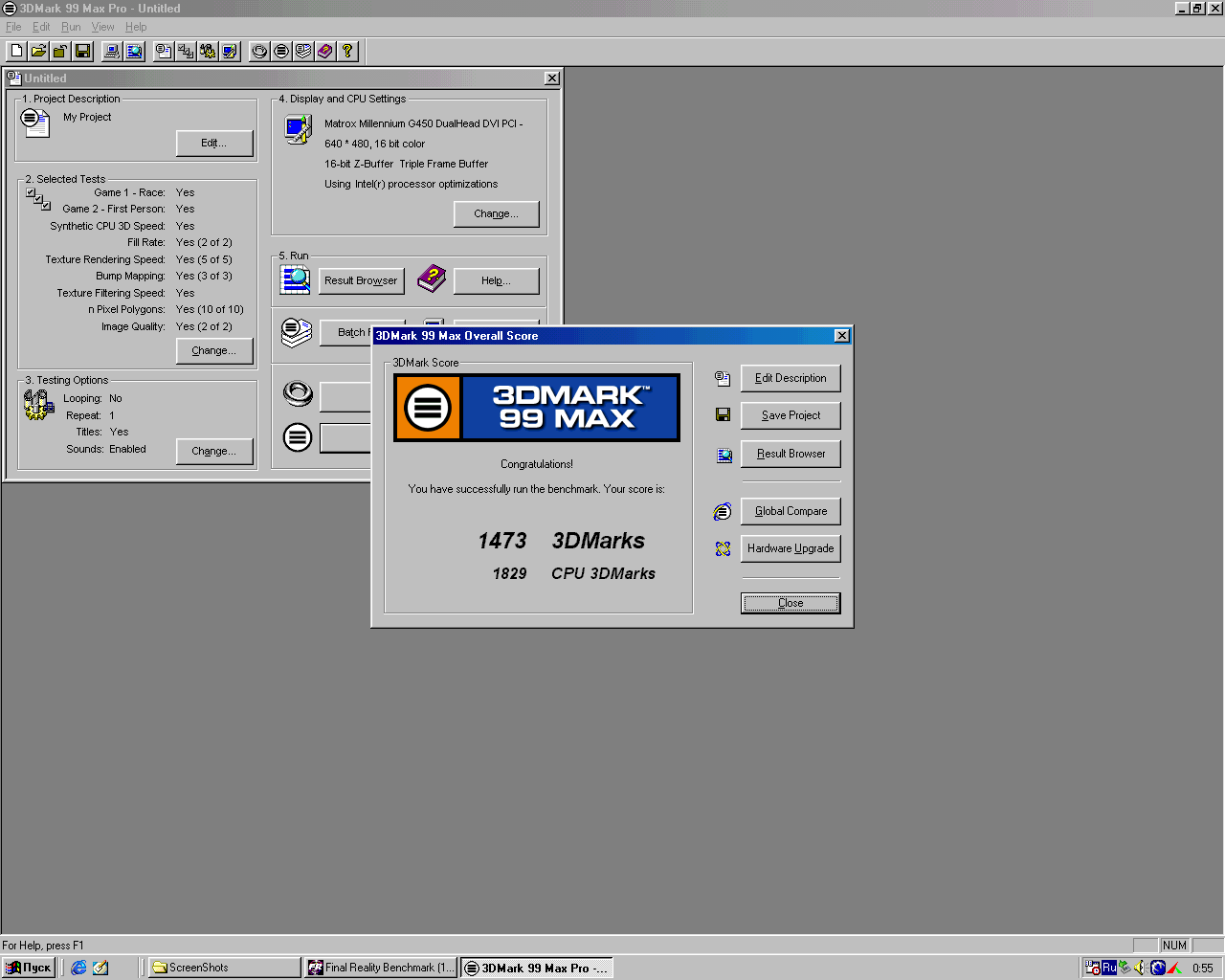1225x980 pixels.
Task: Open the View menu
Action: (102, 27)
